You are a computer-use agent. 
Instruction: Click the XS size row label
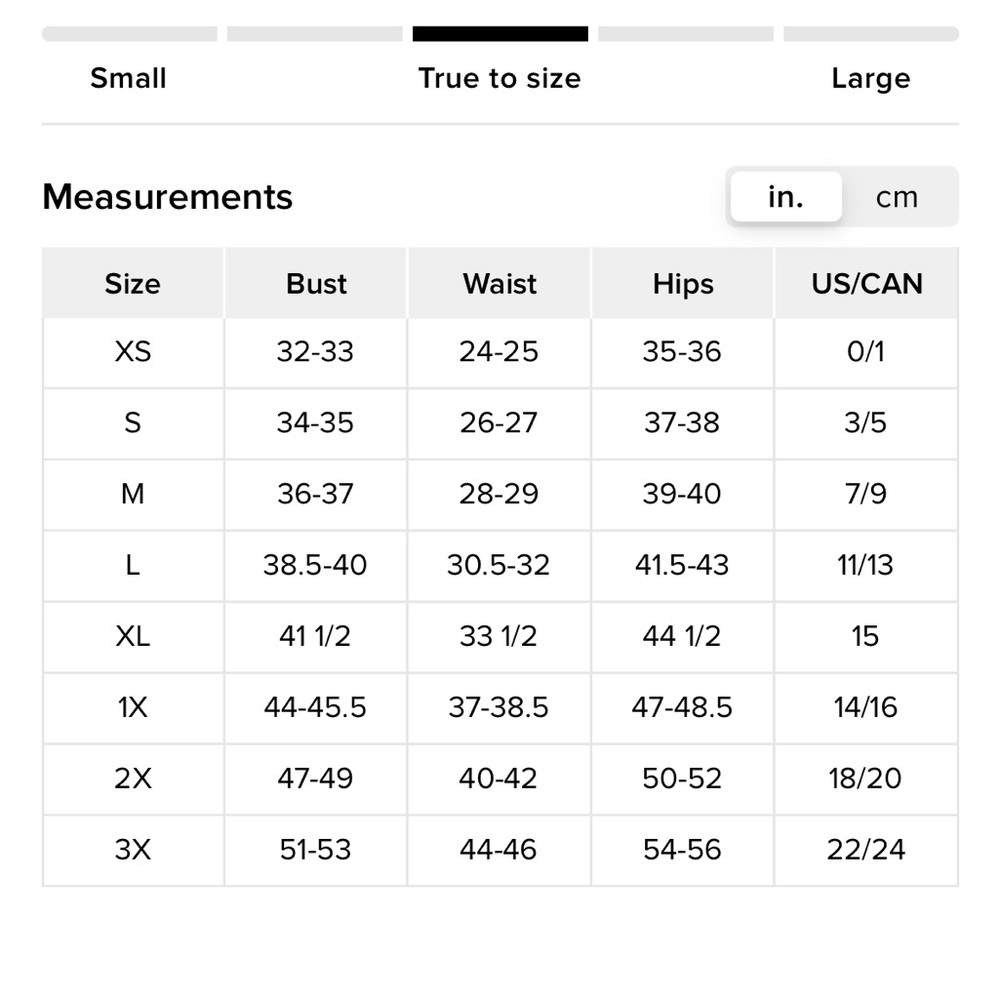133,352
